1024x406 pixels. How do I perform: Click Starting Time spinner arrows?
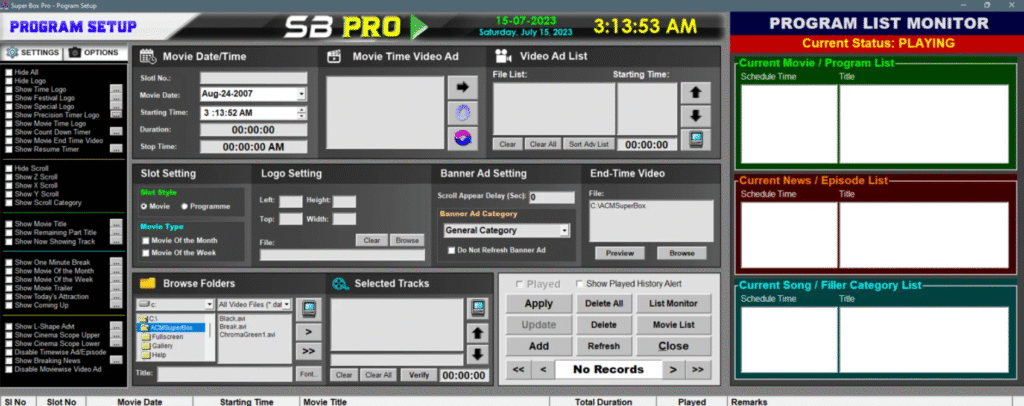pyautogui.click(x=301, y=113)
